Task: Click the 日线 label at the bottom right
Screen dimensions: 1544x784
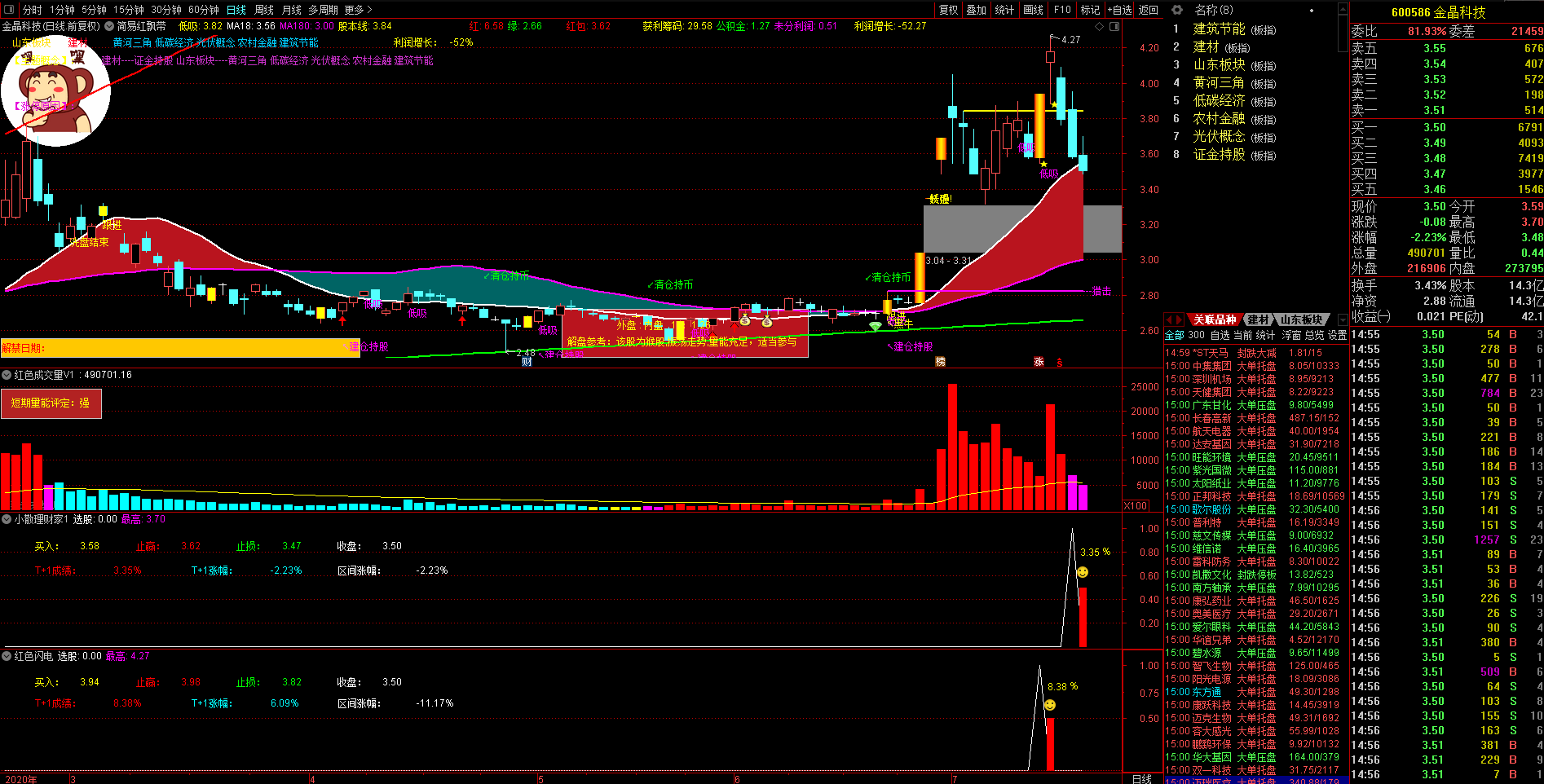Action: point(1141,779)
